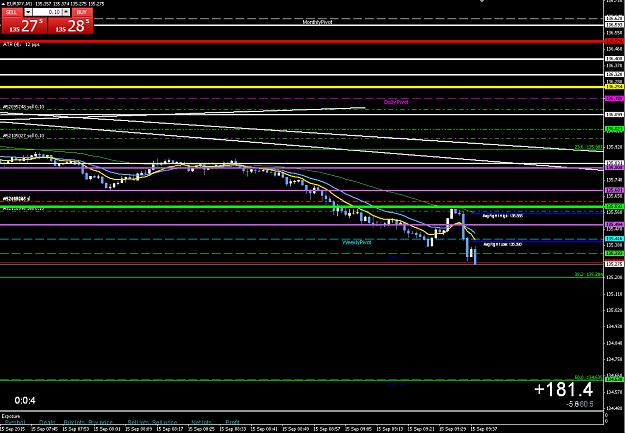Collapse the one-click trading panel triangle
The width and height of the screenshot is (625, 434).
point(3,4)
